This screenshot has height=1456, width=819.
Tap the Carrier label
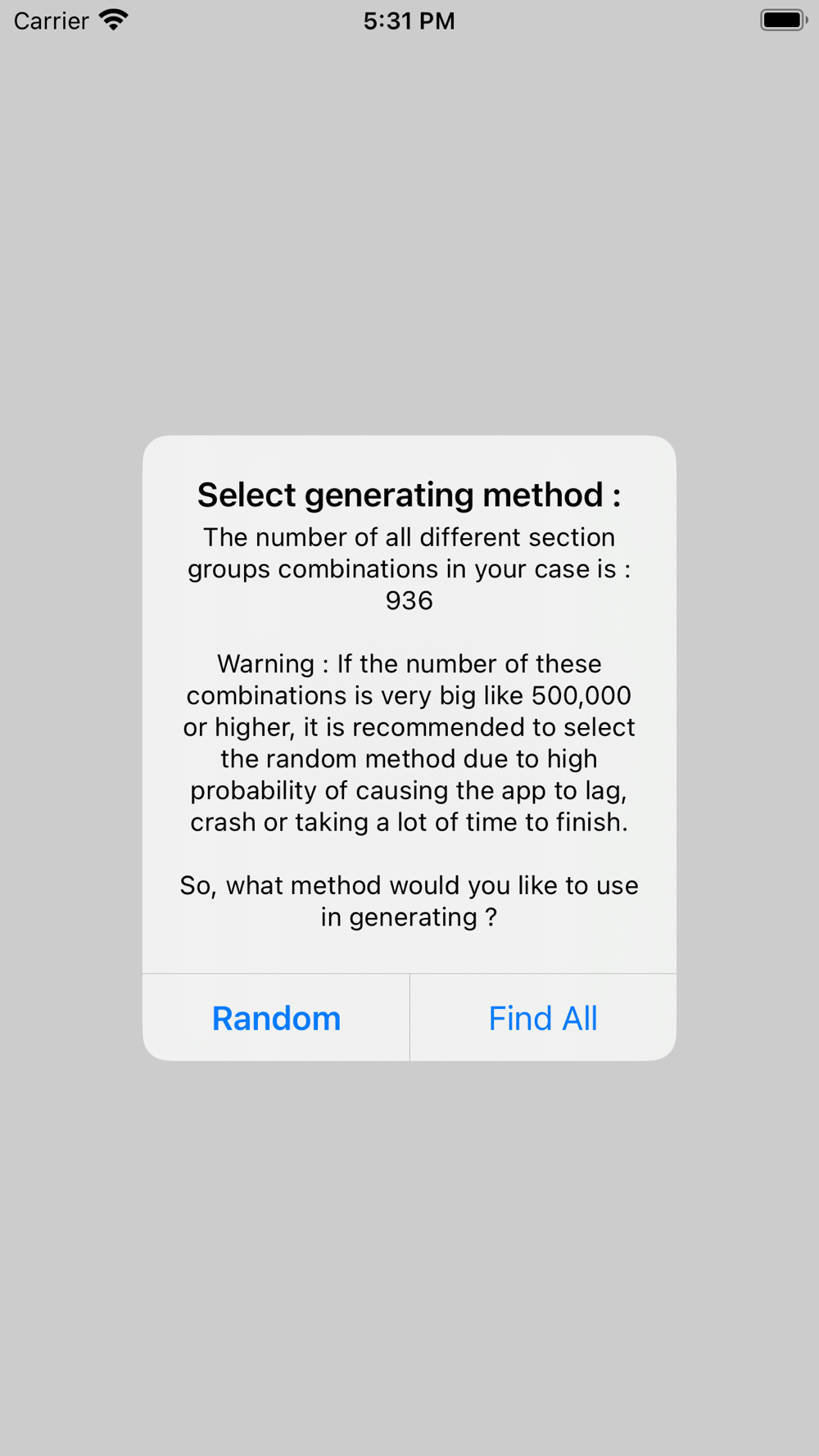tap(51, 20)
